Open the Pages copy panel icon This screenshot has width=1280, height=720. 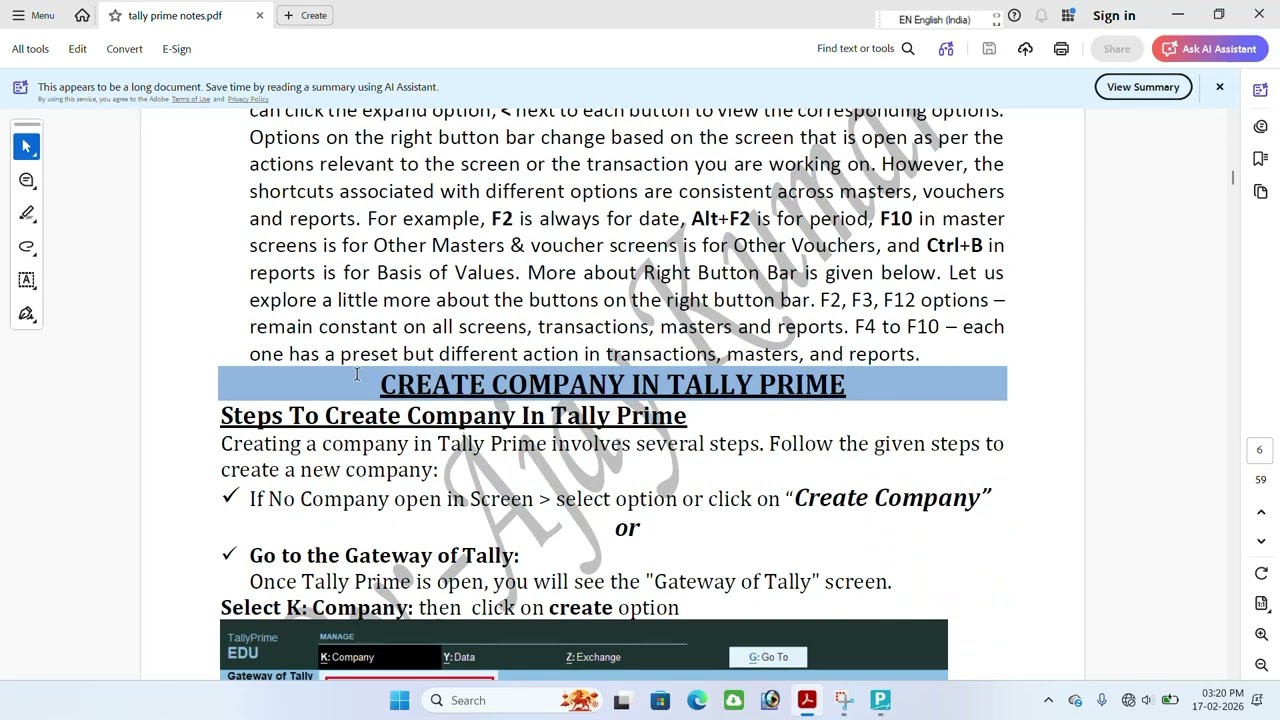click(1261, 191)
